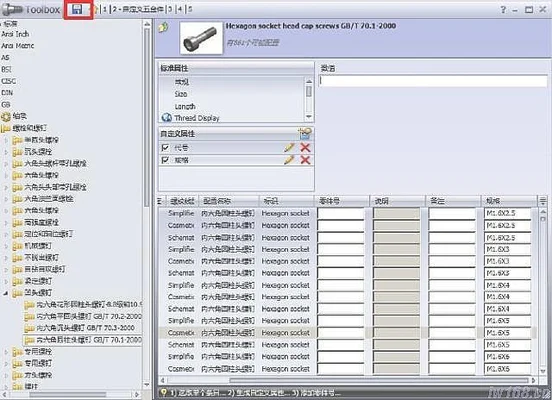
Task: Click the red X beside 规格 property
Action: (305, 160)
